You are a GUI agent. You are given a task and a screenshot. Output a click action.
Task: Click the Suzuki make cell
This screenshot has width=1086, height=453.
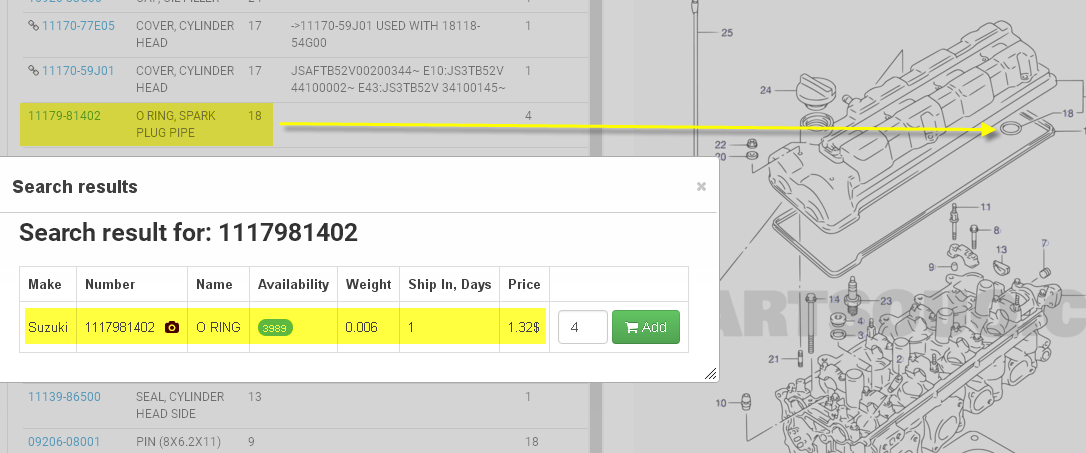(x=48, y=328)
